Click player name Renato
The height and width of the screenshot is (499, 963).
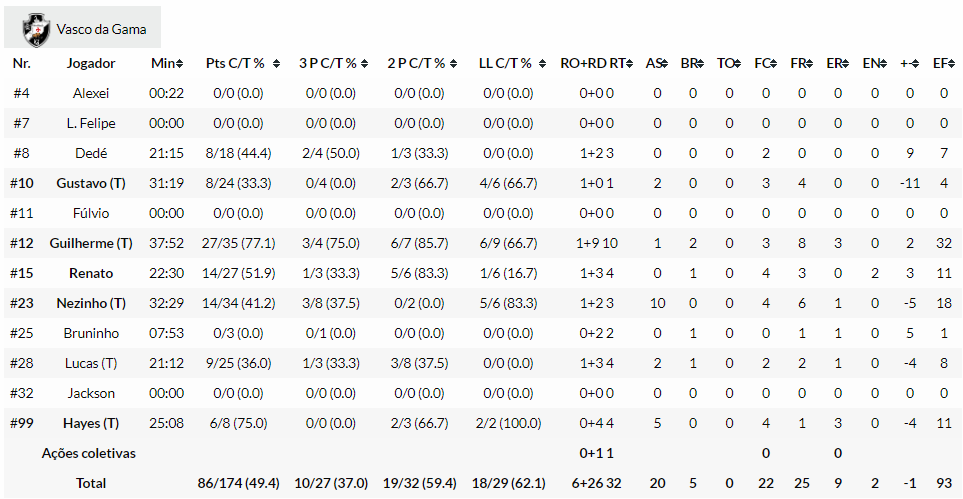pyautogui.click(x=91, y=273)
